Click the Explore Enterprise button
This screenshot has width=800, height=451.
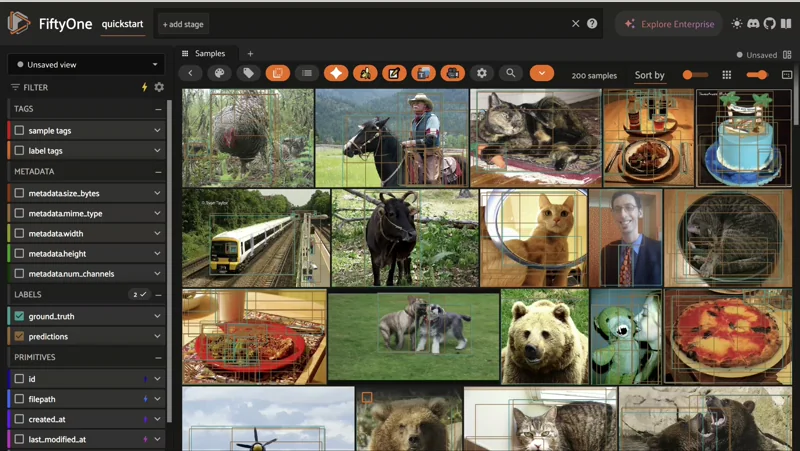tap(669, 23)
